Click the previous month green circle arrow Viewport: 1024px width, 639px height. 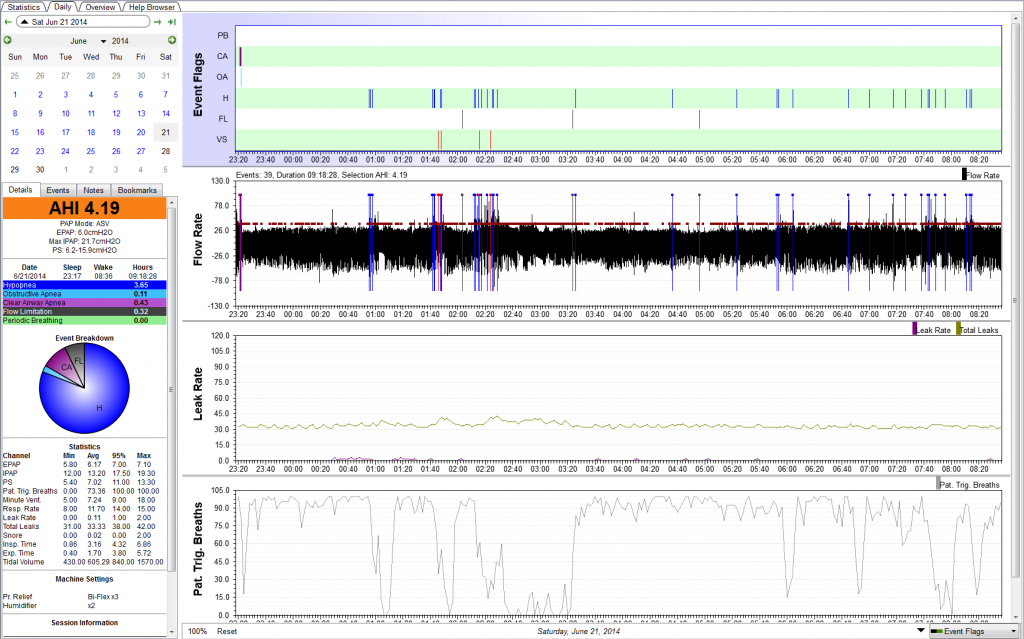[x=8, y=40]
